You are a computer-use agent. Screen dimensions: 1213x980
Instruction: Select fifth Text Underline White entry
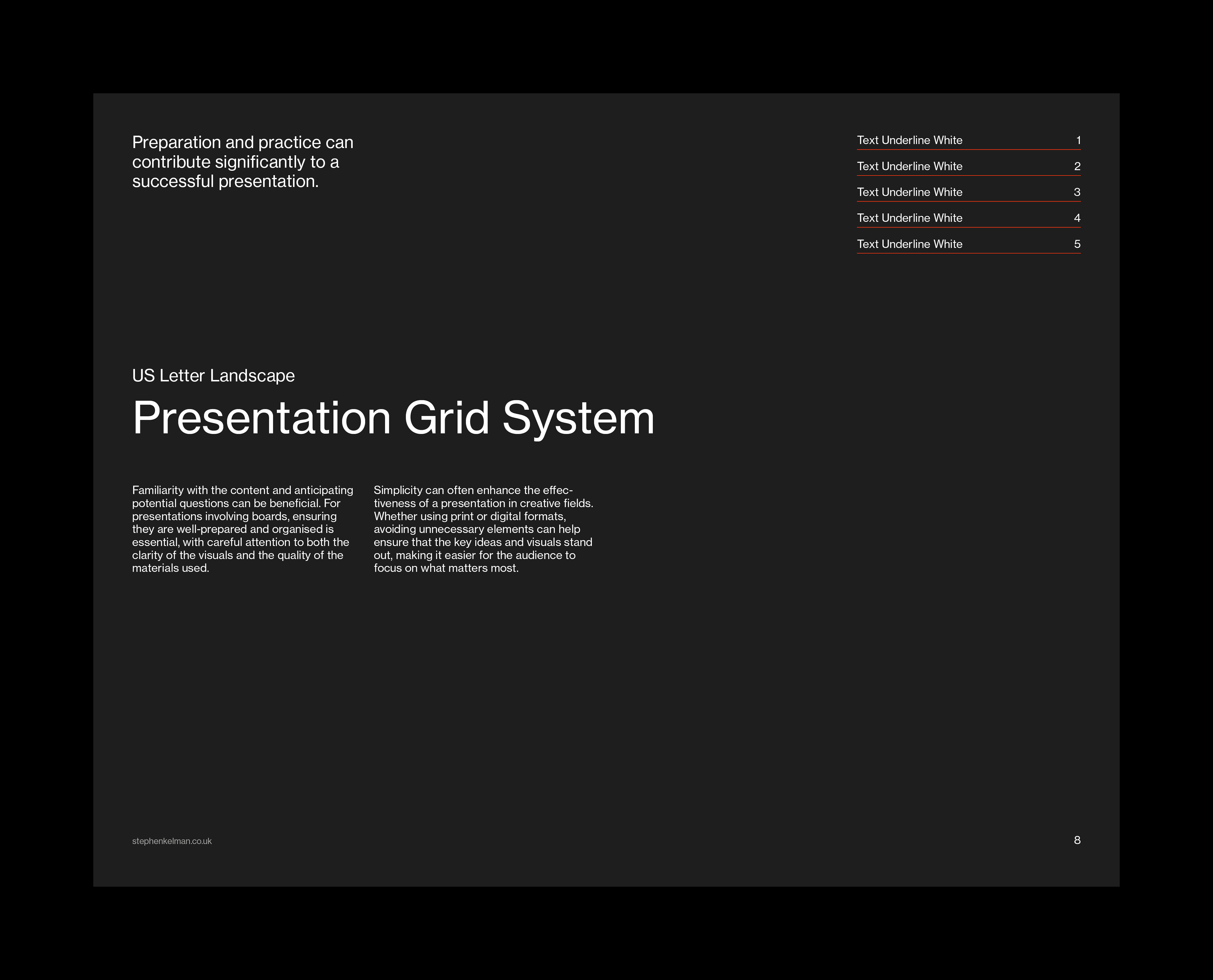tap(909, 244)
